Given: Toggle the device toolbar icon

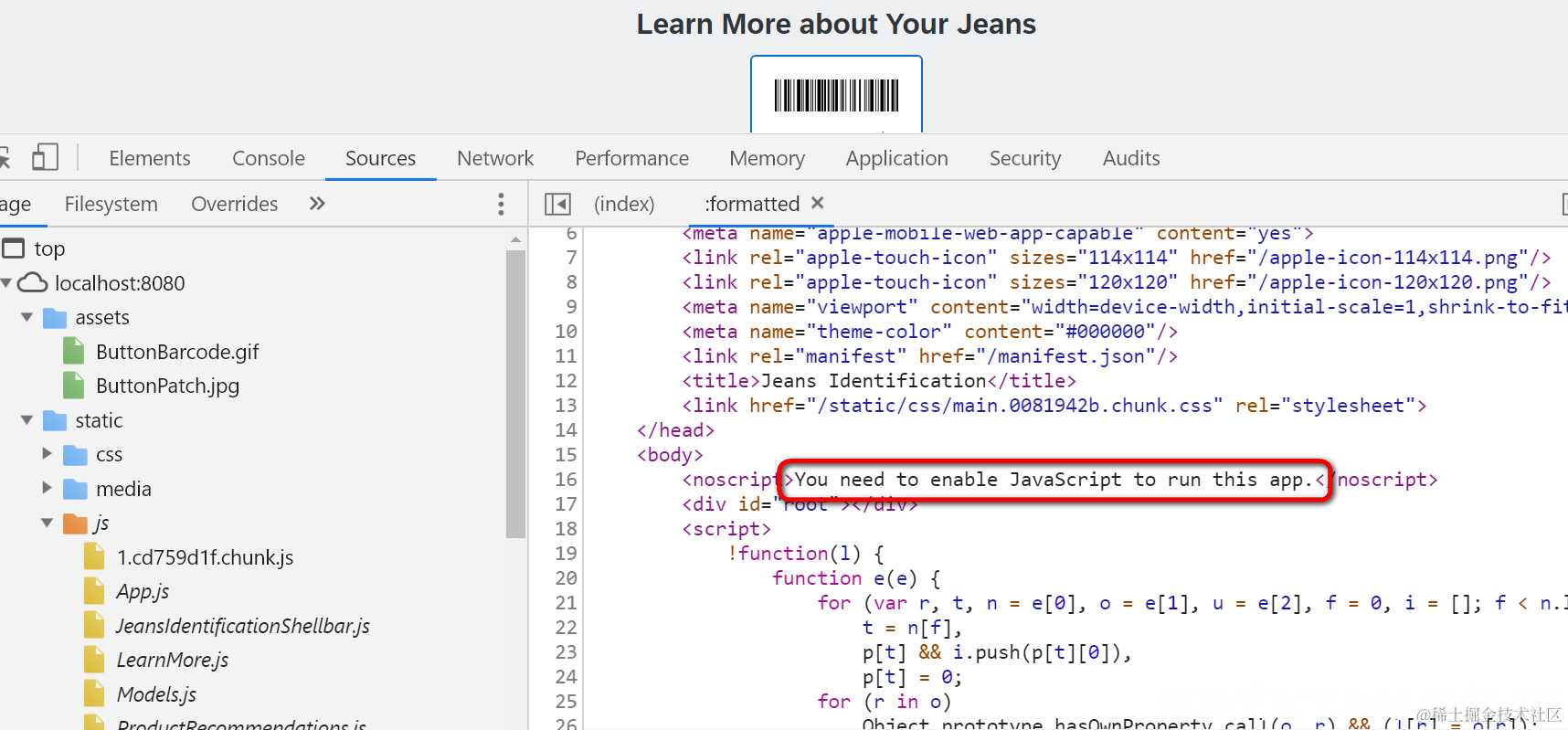Looking at the screenshot, I should point(45,157).
